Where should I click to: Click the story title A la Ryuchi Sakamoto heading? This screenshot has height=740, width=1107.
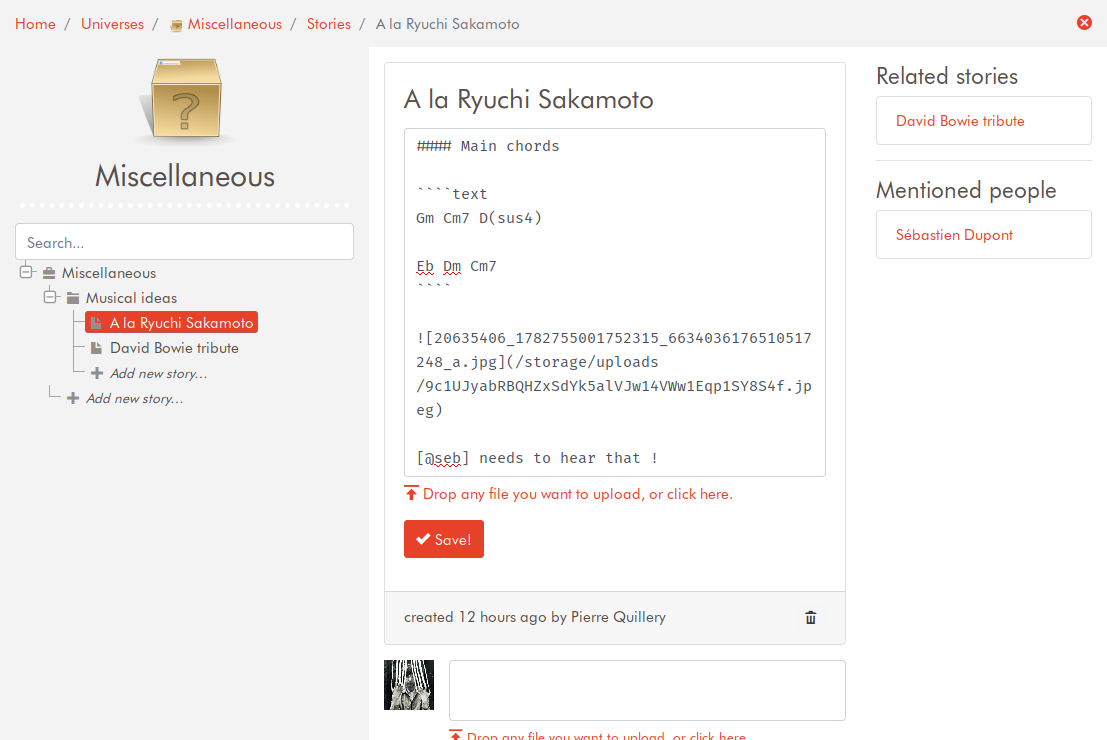pyautogui.click(x=528, y=100)
